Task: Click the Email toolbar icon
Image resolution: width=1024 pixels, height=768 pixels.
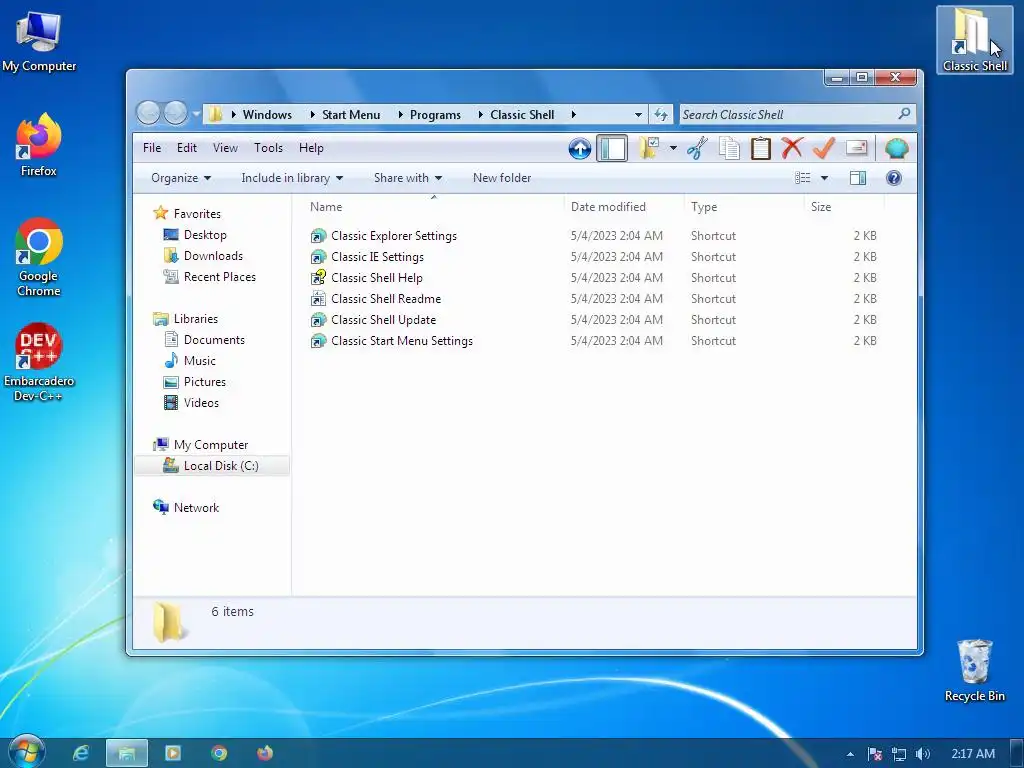Action: pos(856,148)
